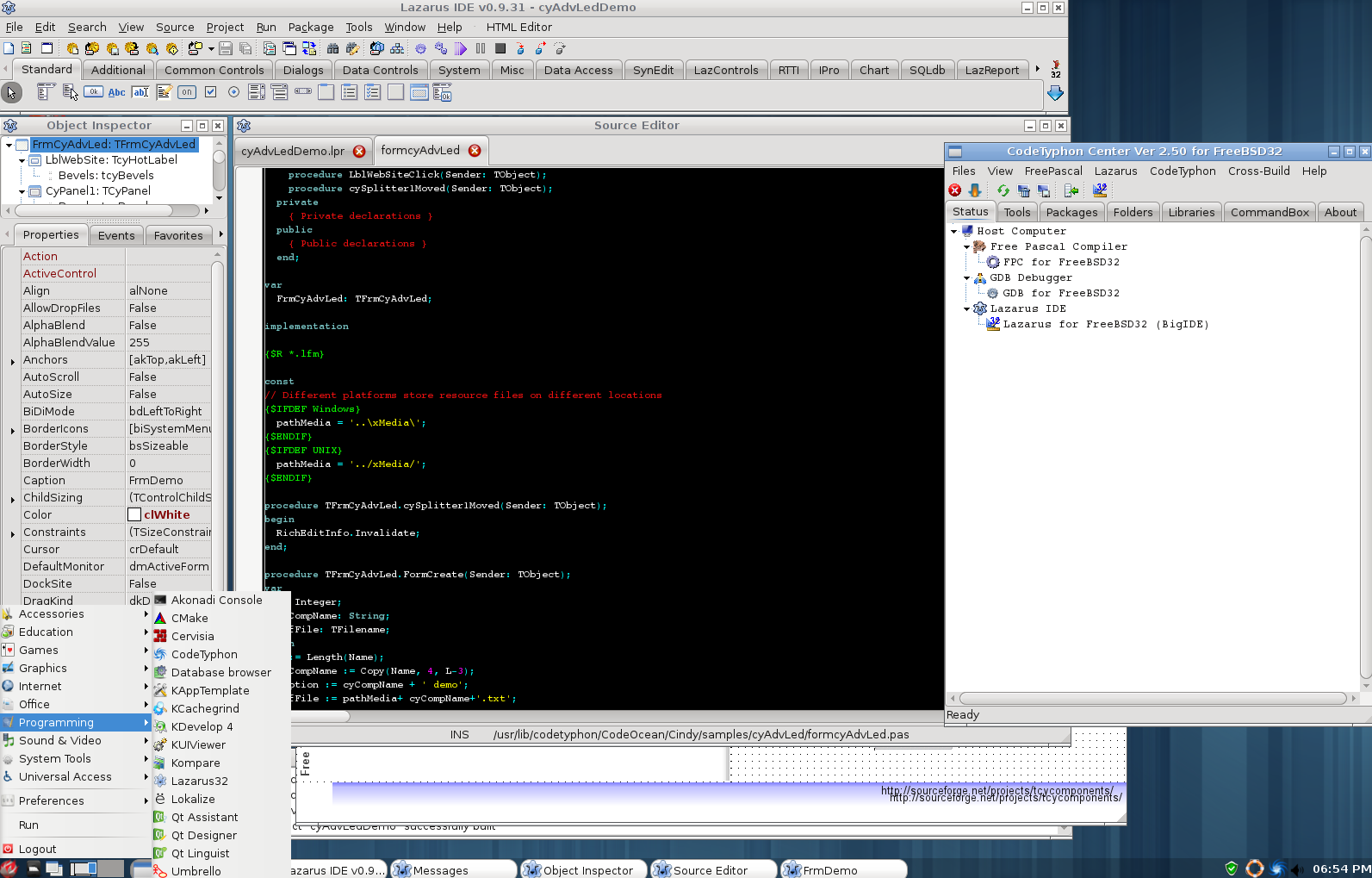Pick the TLabel 'Abc' component icon
The height and width of the screenshot is (878, 1372).
116,92
